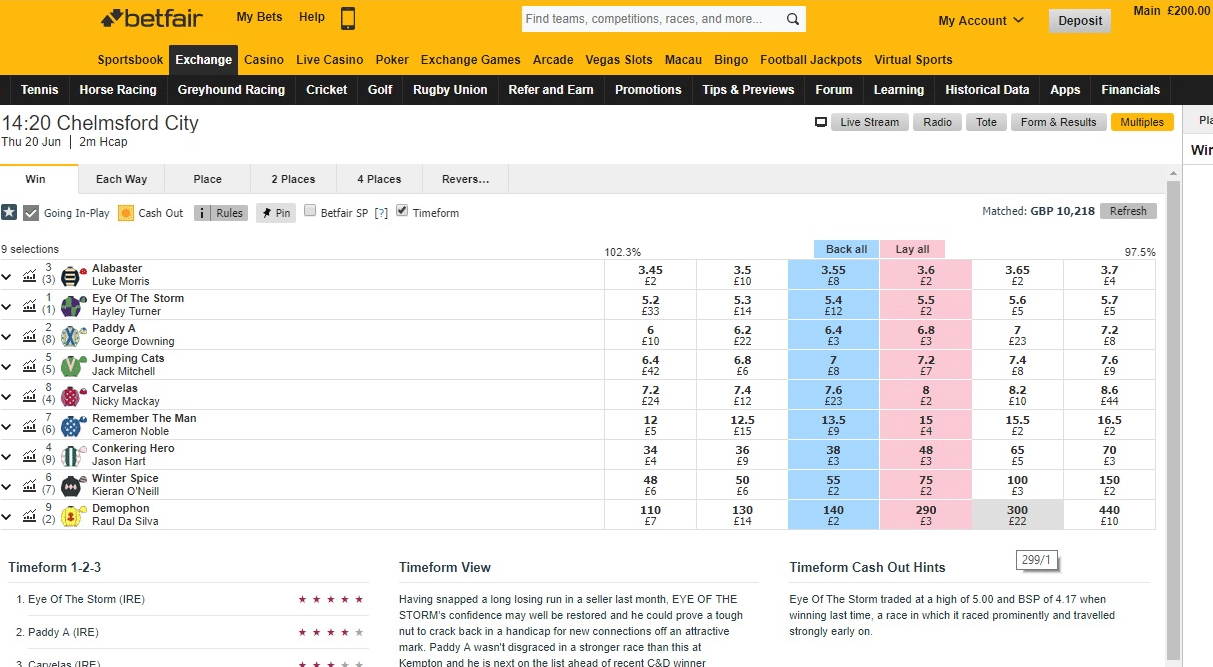Click Alabaster's jockey silks icon
1213x667 pixels.
[x=71, y=276]
